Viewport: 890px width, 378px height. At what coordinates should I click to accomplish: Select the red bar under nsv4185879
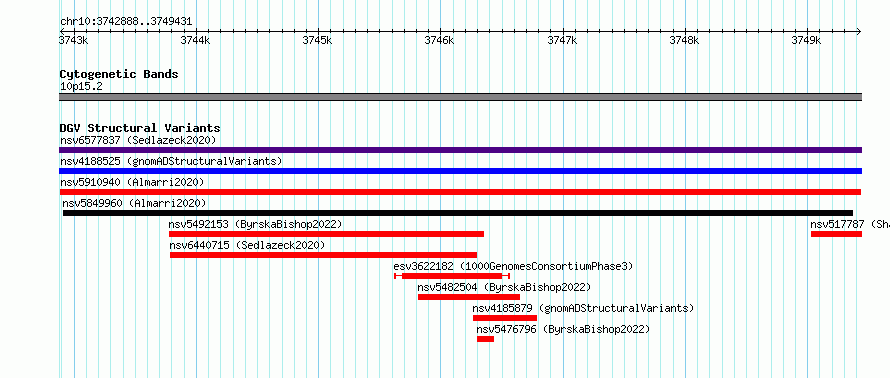pyautogui.click(x=505, y=318)
